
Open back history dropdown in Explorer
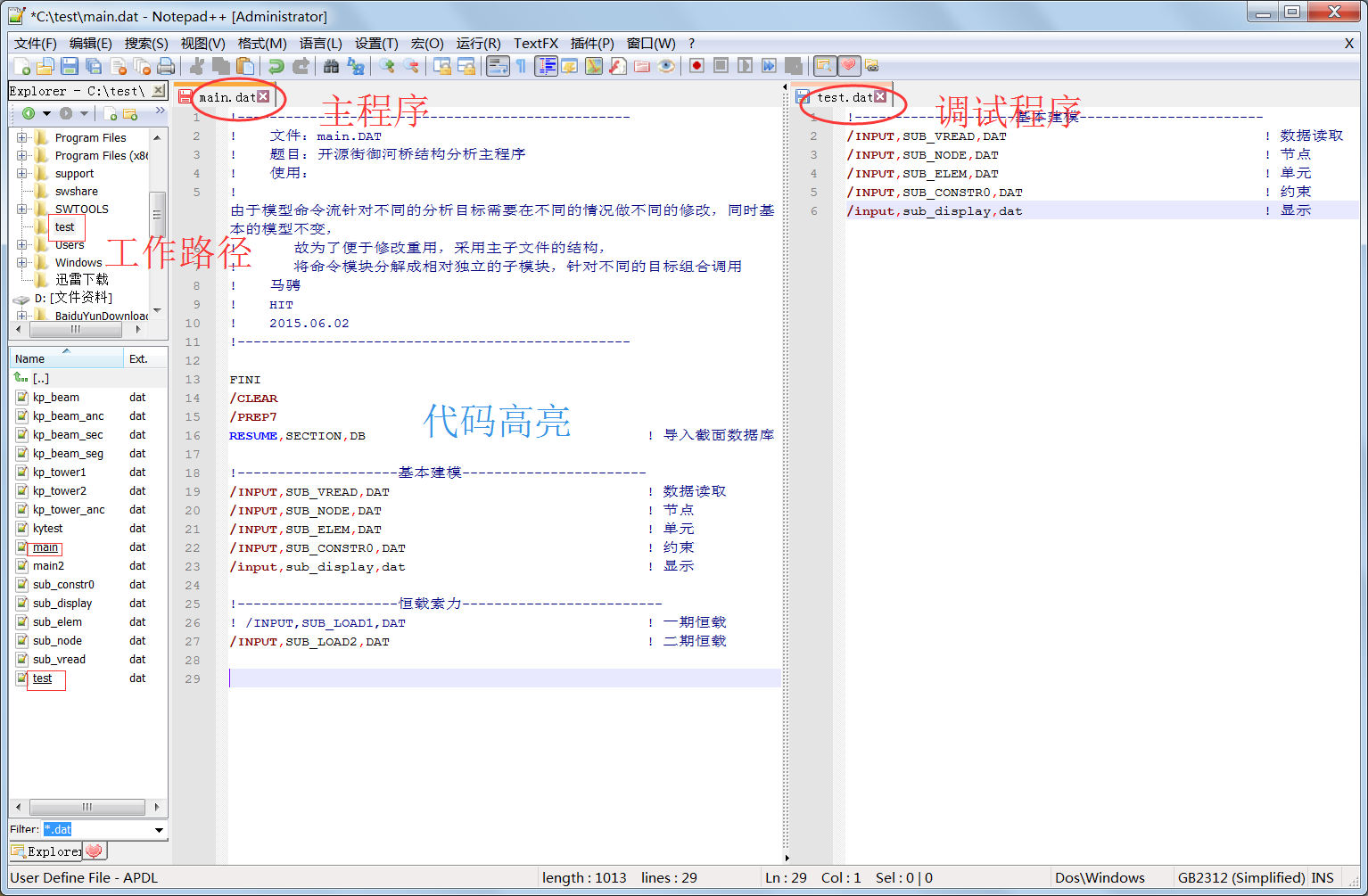(x=46, y=113)
